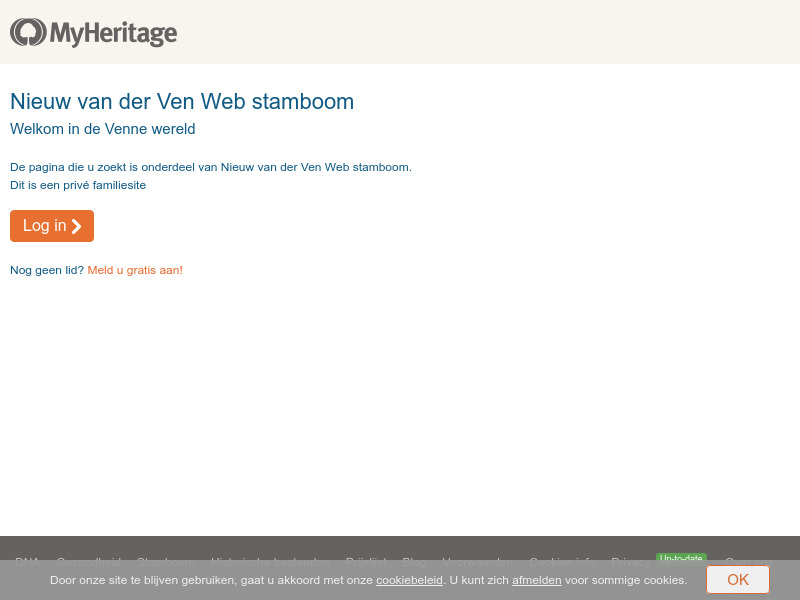Open the Gezondheid footer link

(x=89, y=562)
